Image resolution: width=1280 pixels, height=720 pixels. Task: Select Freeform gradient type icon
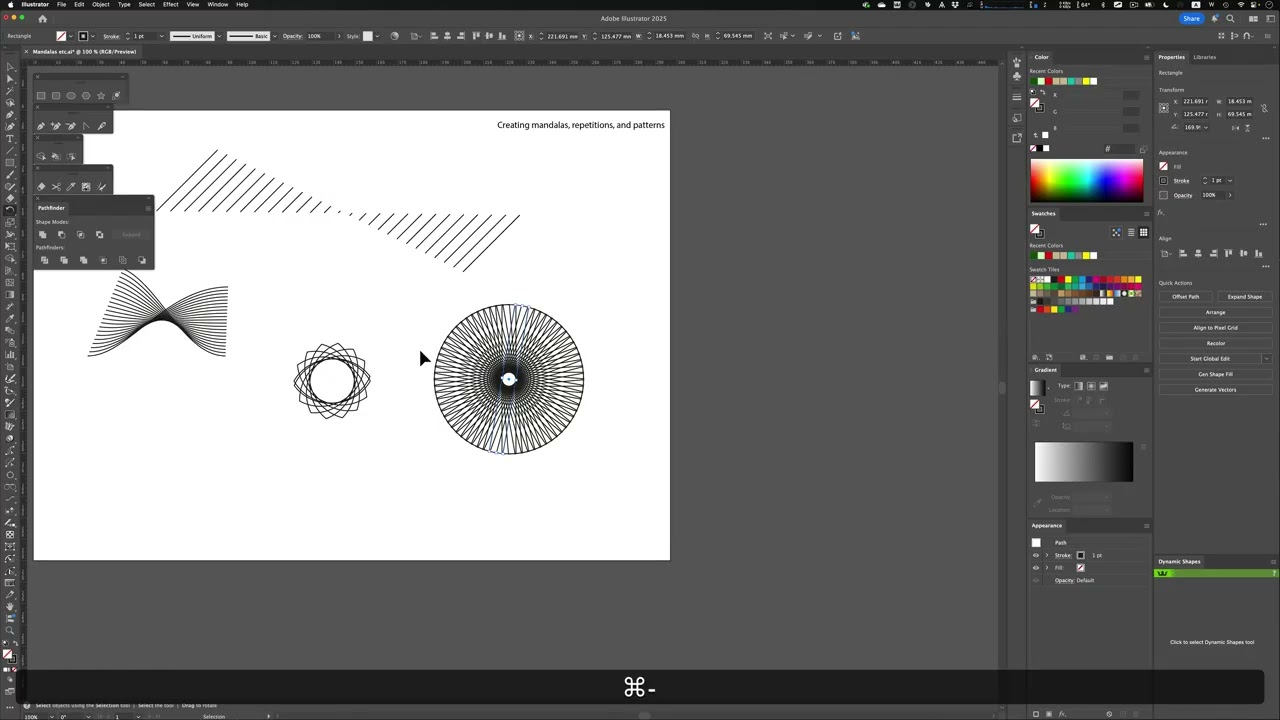point(1103,386)
